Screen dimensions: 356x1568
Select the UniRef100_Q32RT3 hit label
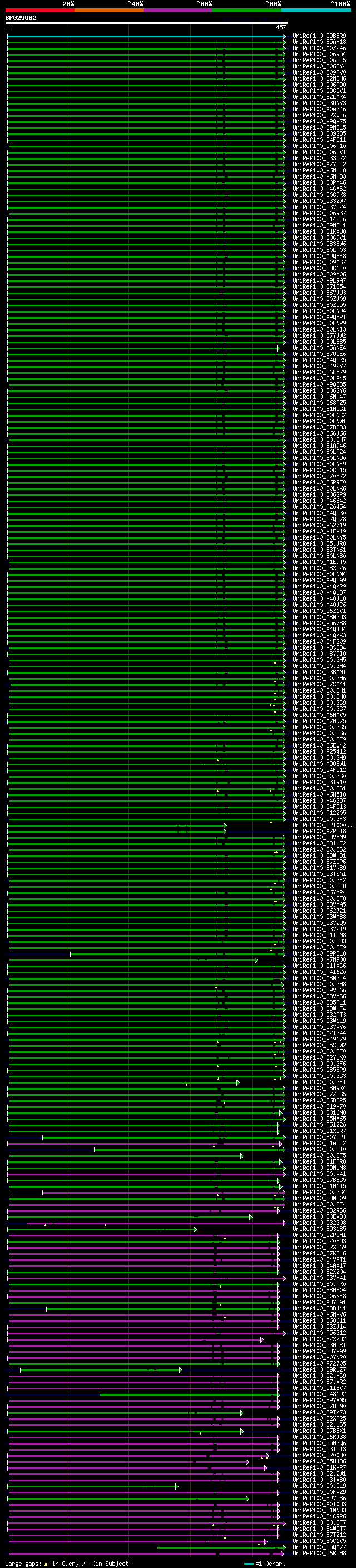coord(319,1015)
